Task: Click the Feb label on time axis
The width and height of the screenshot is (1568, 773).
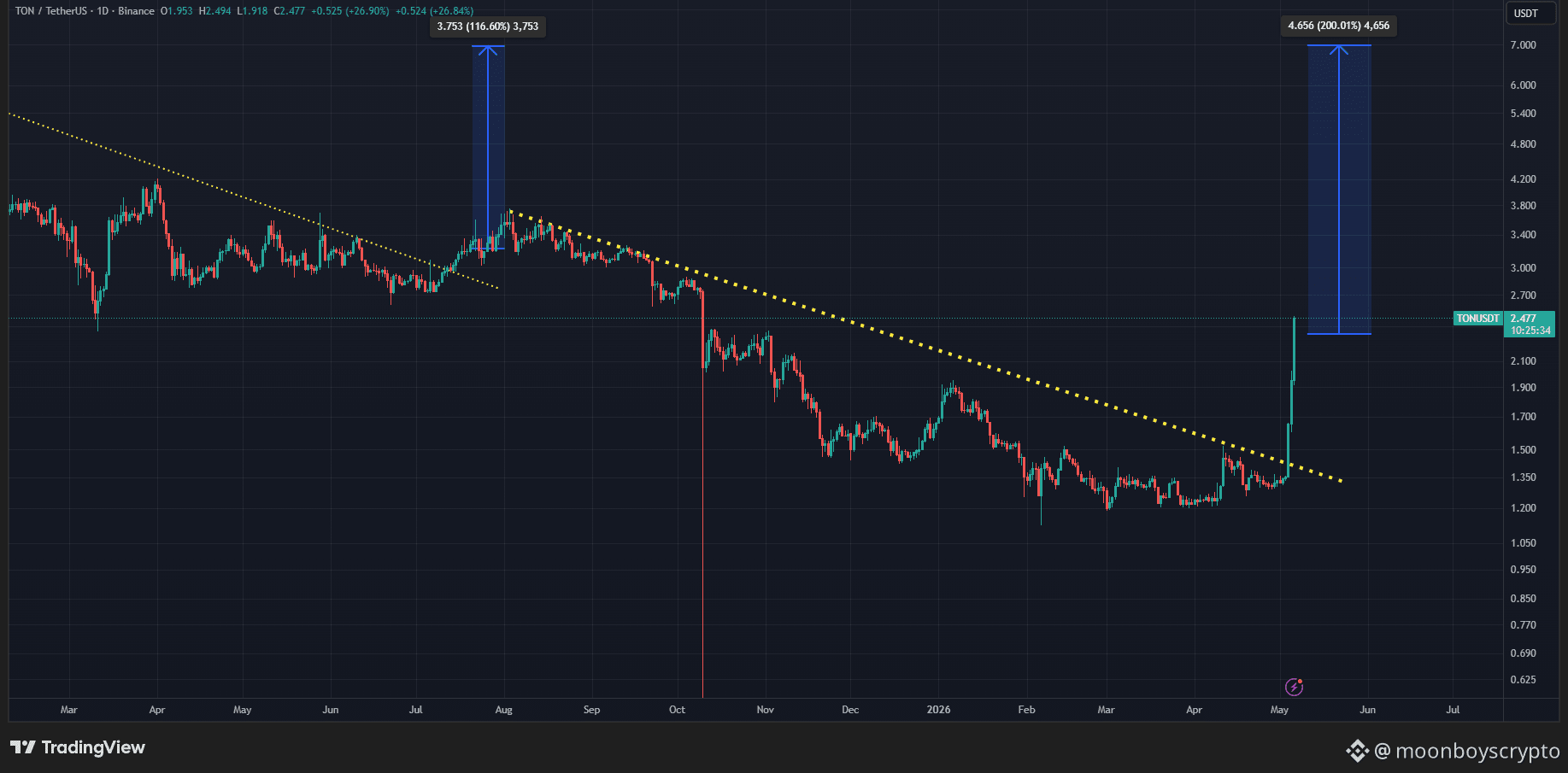Action: tap(1026, 710)
